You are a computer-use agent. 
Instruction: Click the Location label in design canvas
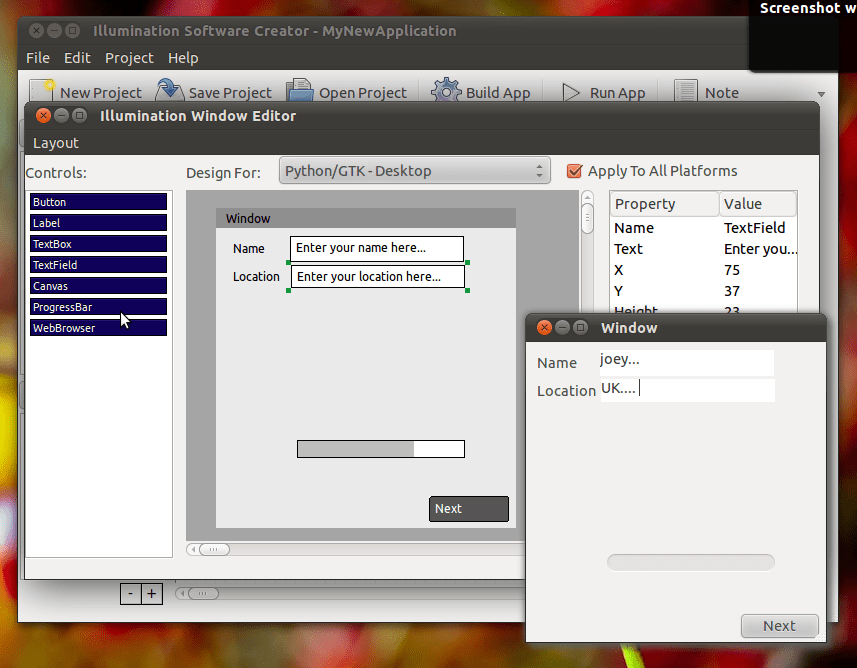coord(256,277)
